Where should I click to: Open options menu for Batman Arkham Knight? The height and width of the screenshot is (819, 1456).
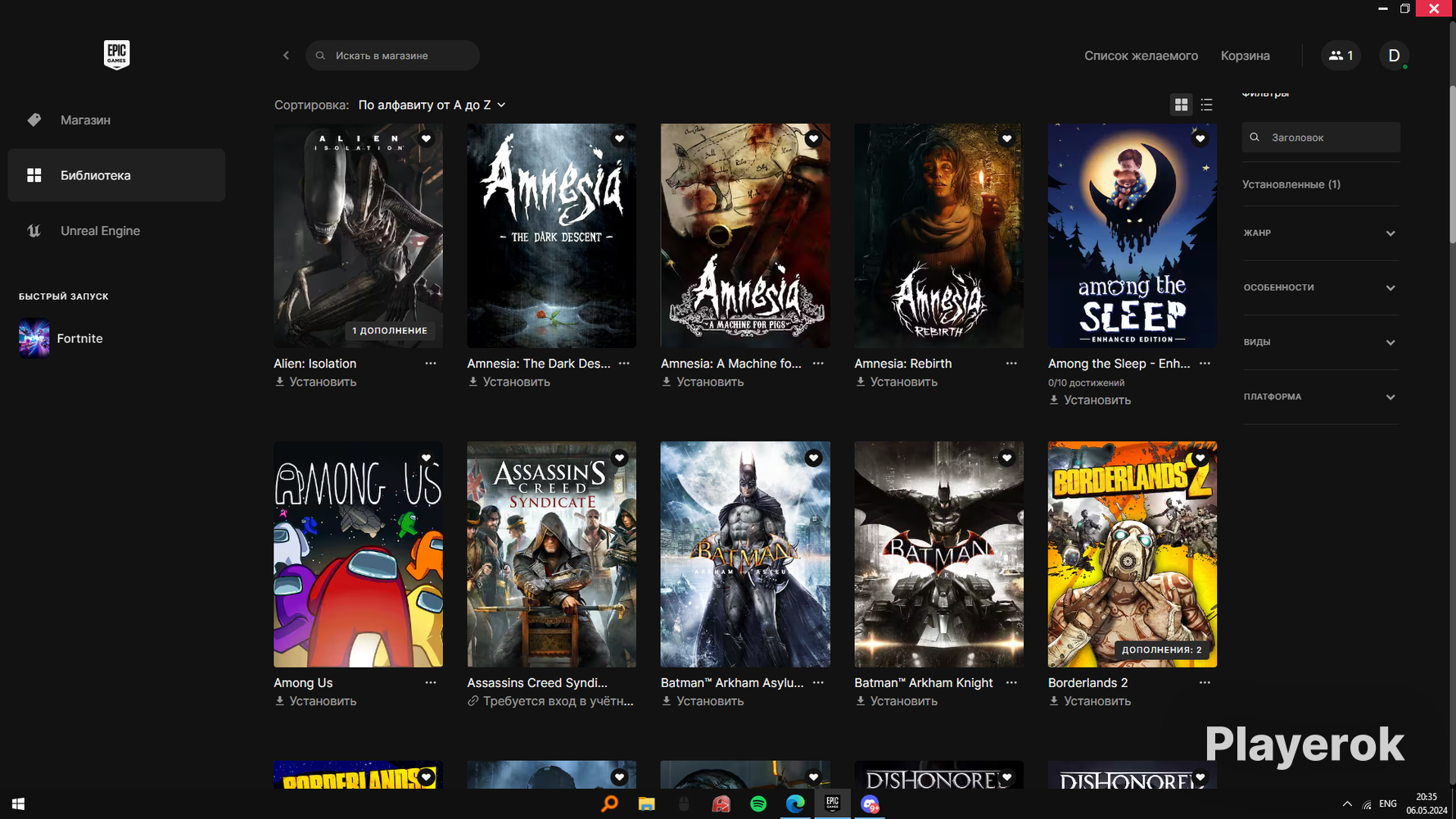pos(1011,683)
